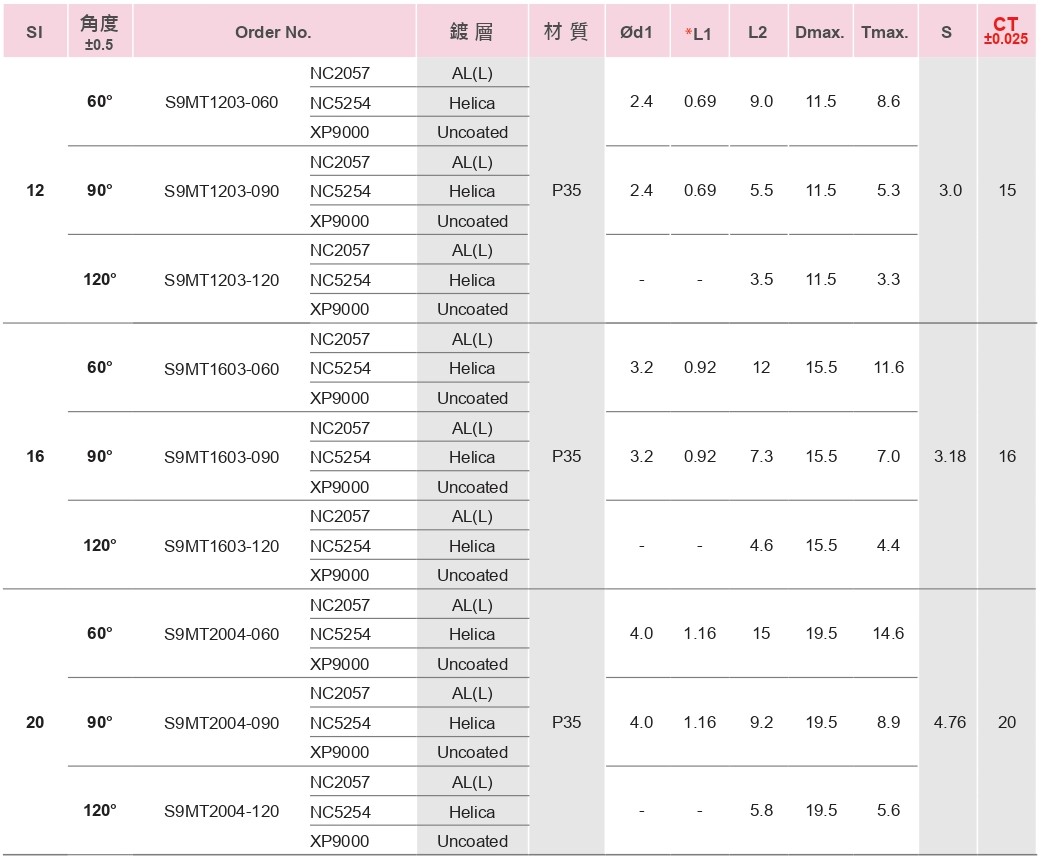The image size is (1046, 858).
Task: Select order number S9MT1603-120
Action: point(221,546)
